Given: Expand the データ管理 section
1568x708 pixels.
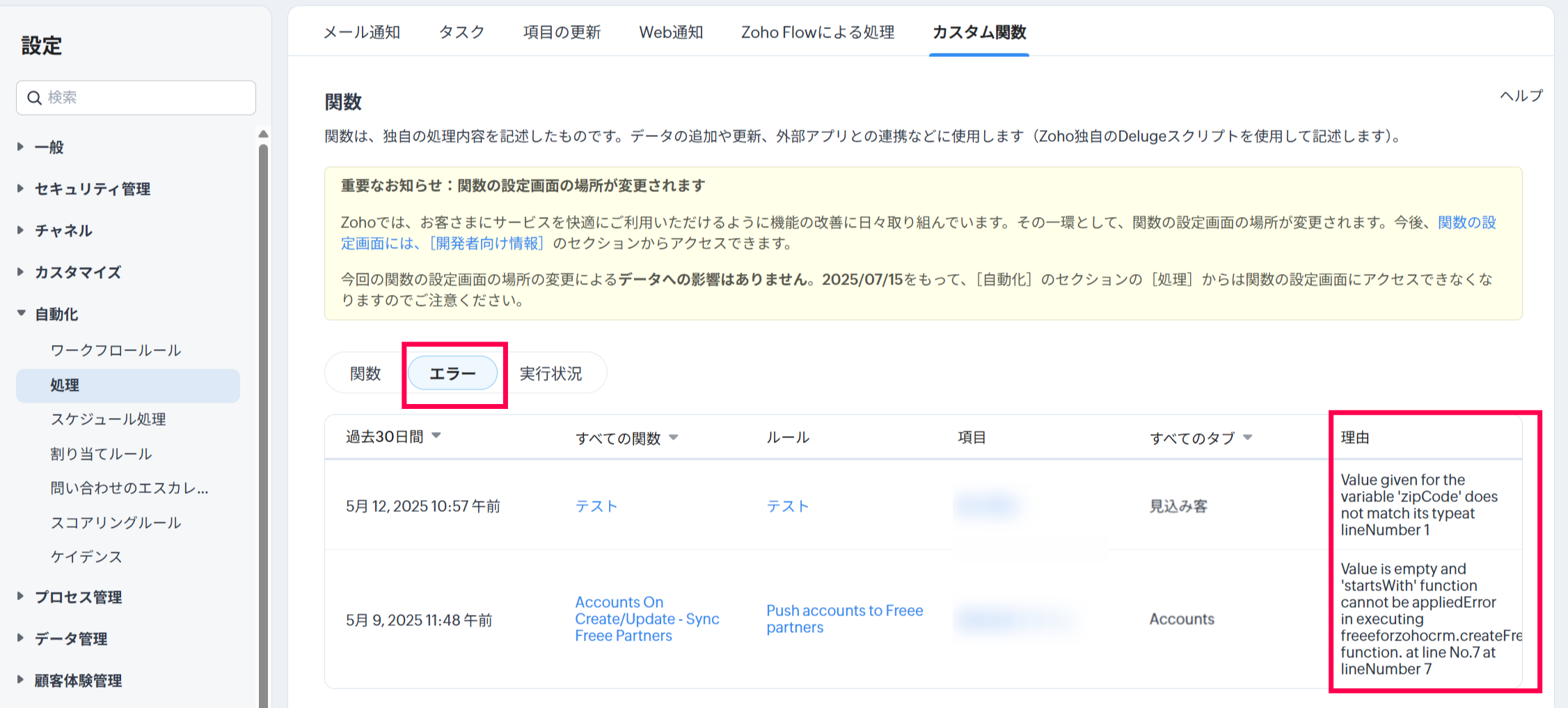Looking at the screenshot, I should click(71, 639).
